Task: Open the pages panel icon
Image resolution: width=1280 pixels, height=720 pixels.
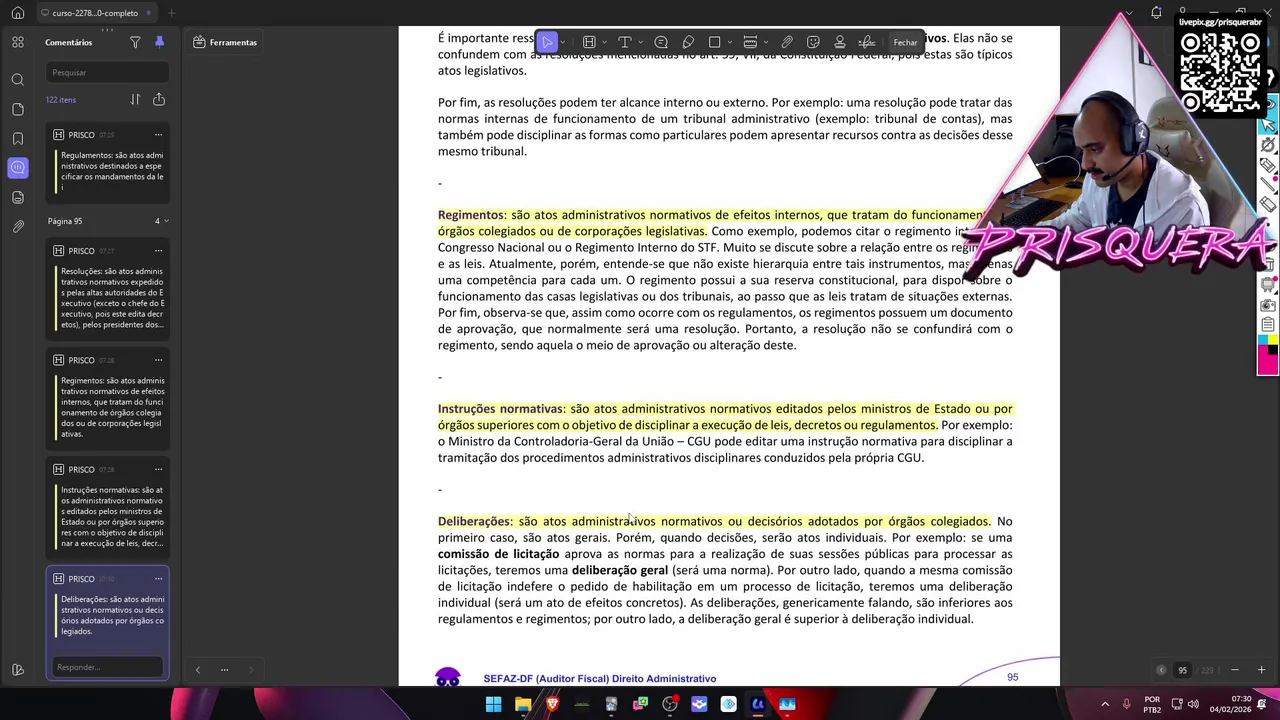Action: [x=18, y=109]
